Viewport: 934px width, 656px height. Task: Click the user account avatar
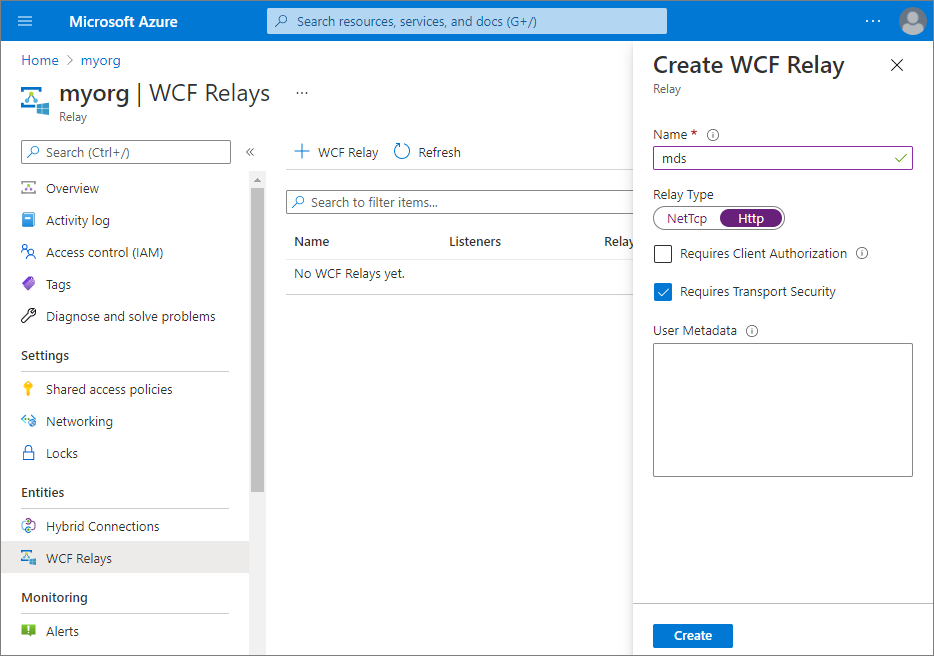(912, 21)
